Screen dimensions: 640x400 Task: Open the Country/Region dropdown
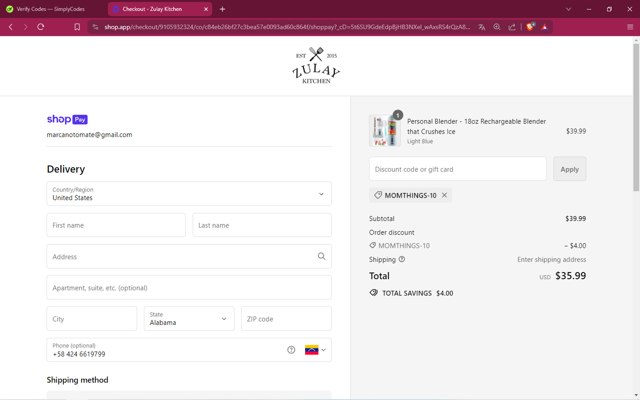(x=189, y=194)
